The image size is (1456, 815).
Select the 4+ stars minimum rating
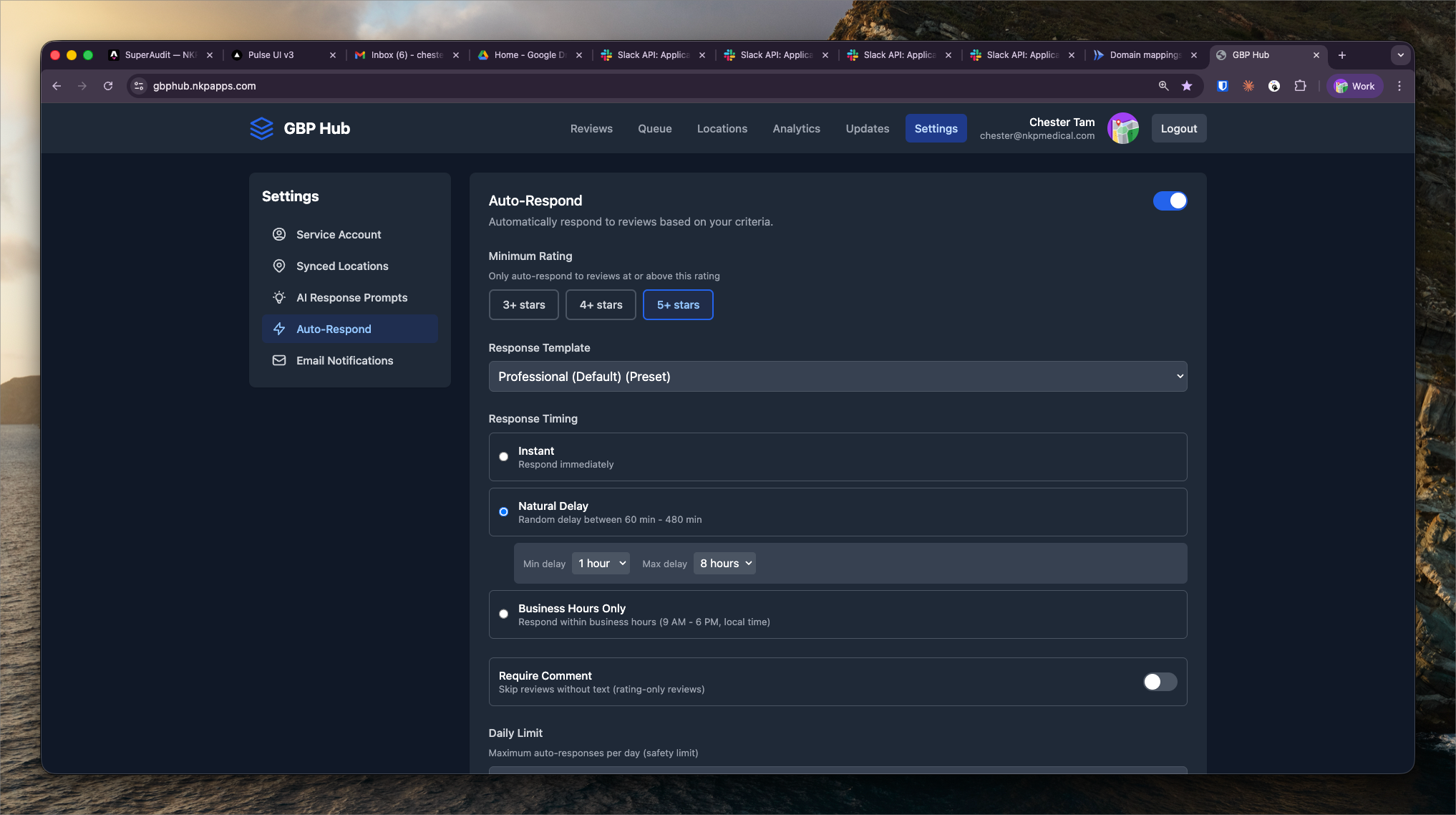pyautogui.click(x=601, y=305)
